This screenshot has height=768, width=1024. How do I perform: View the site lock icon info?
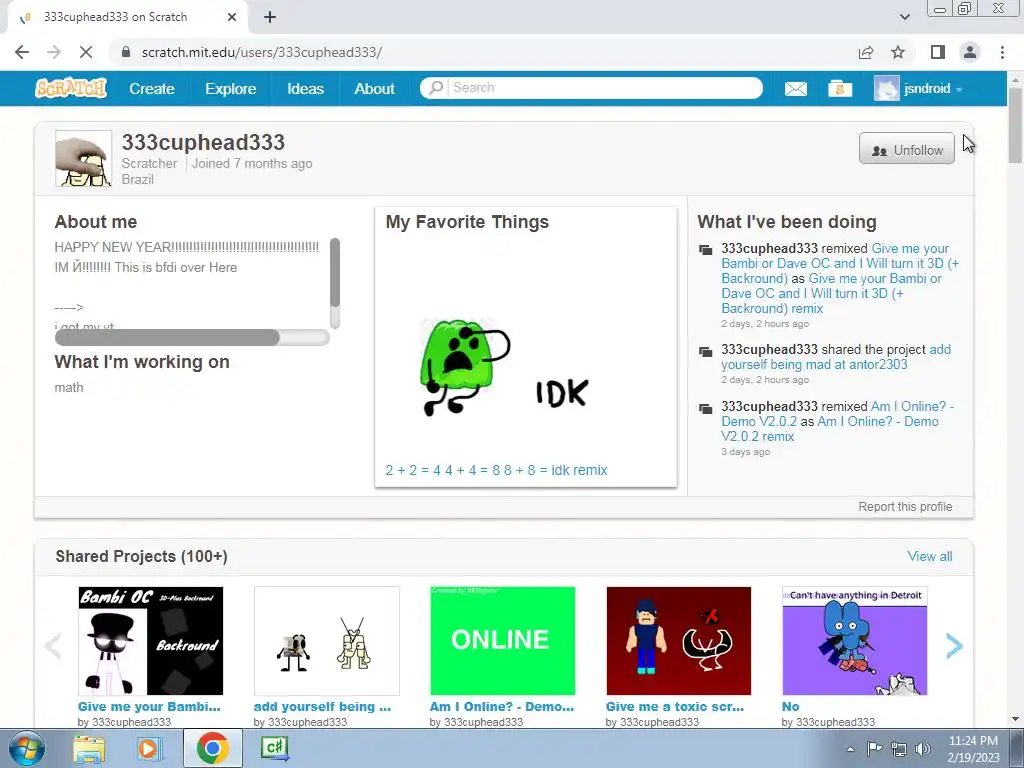point(126,52)
